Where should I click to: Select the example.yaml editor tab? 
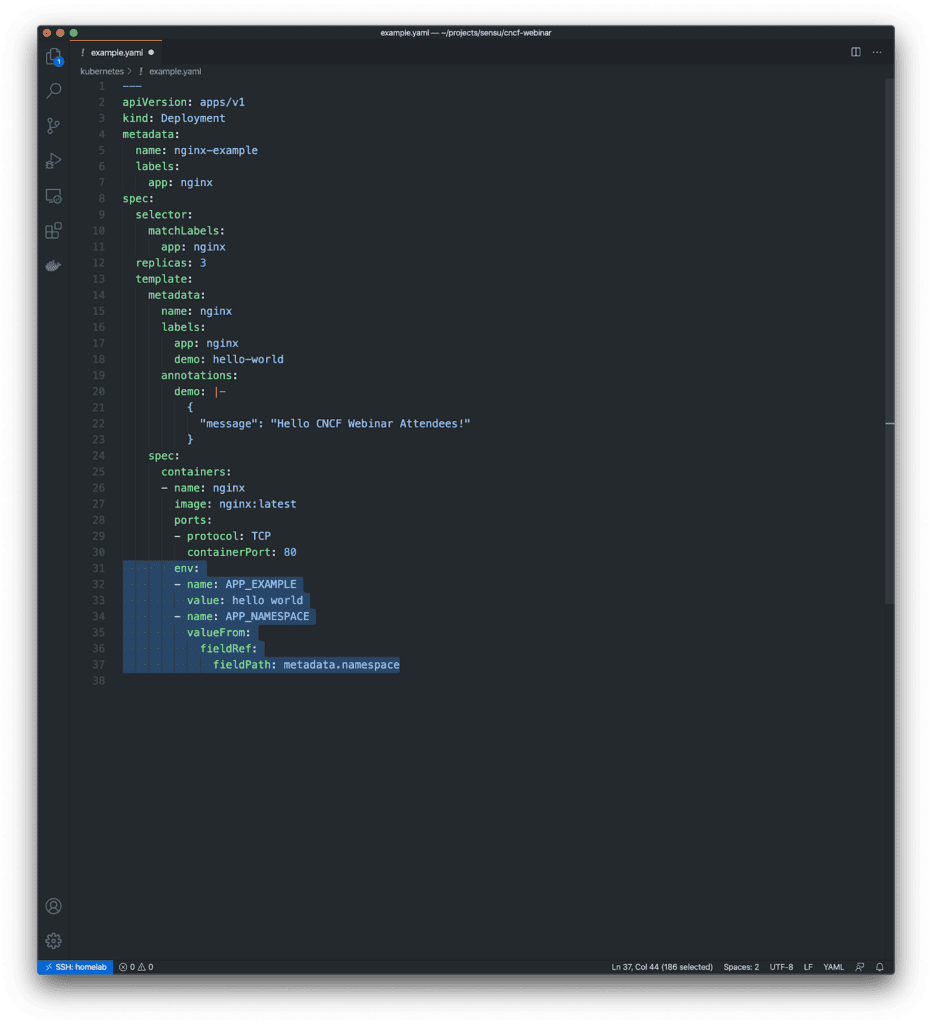(118, 51)
